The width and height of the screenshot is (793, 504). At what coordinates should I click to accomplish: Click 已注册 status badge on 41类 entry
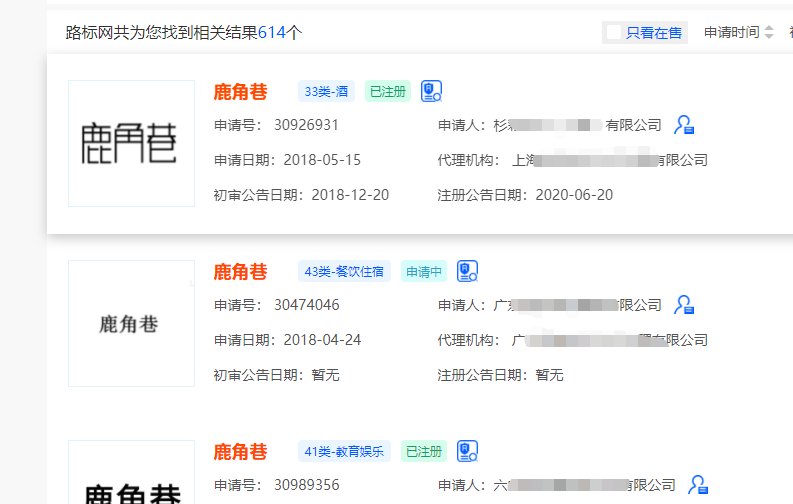coord(424,451)
